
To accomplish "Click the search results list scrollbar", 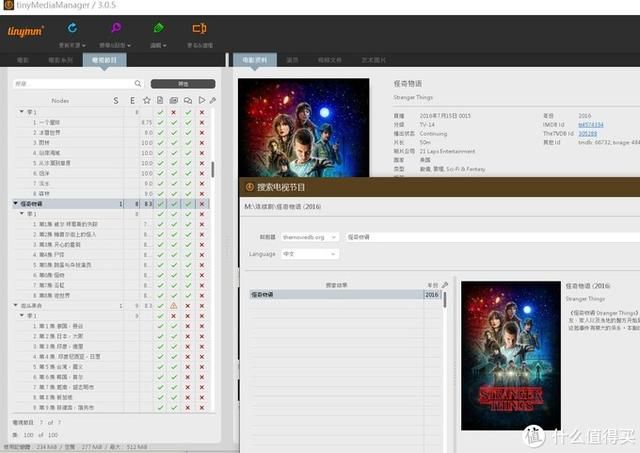I will coord(444,300).
